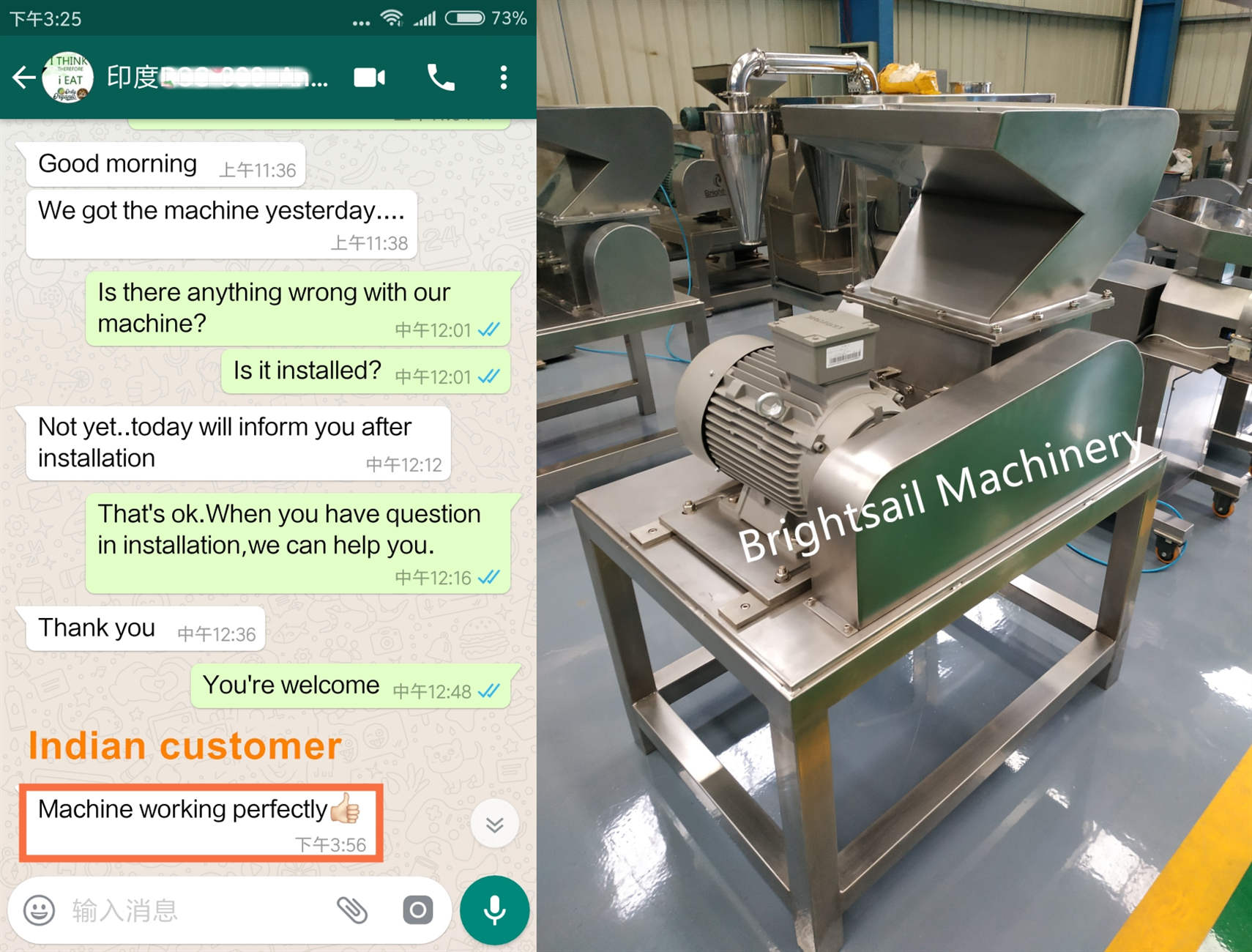Select the 'Good morning' message
This screenshot has height=952, width=1252.
[x=165, y=165]
